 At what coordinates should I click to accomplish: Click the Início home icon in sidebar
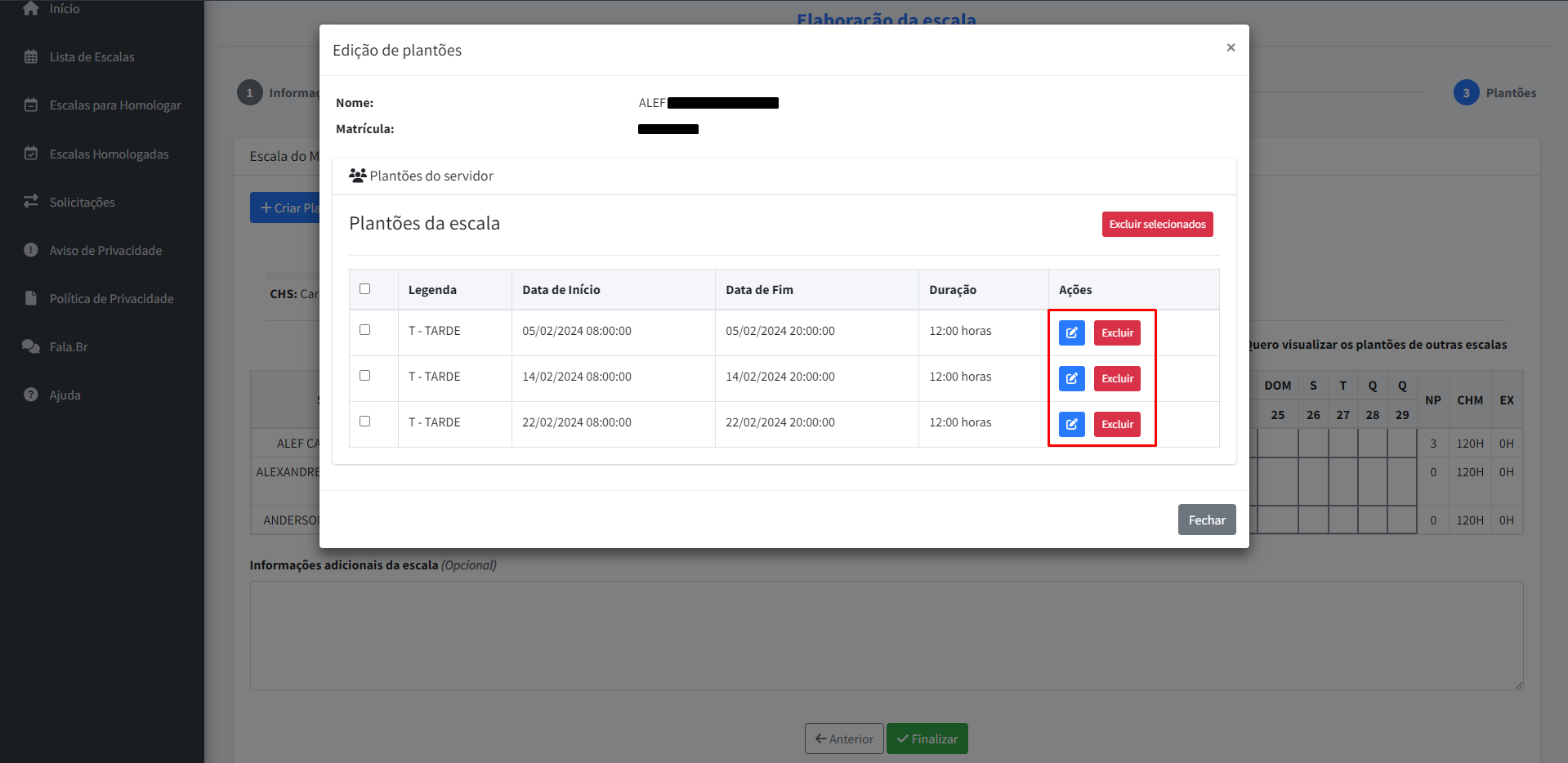[x=31, y=8]
